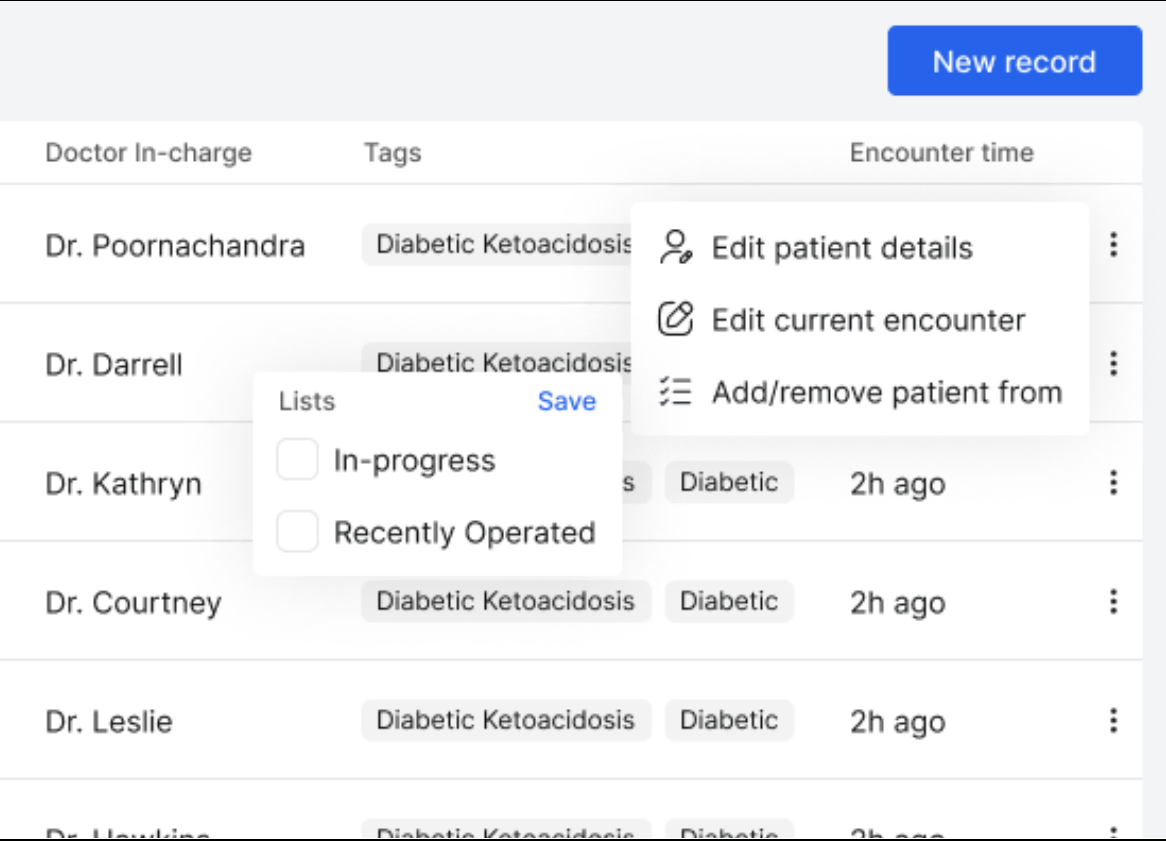Image resolution: width=1166 pixels, height=842 pixels.
Task: Click Diabetic Ketoacidosis tag in Dr. Courtney's row
Action: tap(505, 601)
